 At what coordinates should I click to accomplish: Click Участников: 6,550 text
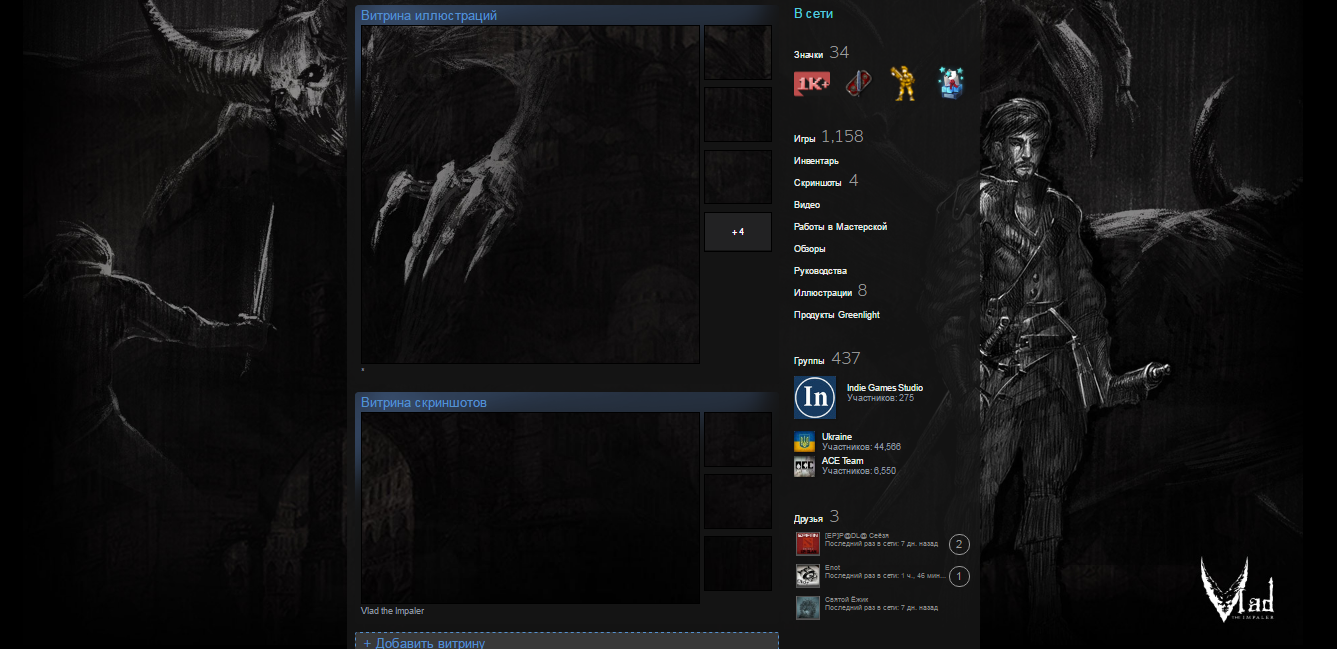pyautogui.click(x=859, y=471)
